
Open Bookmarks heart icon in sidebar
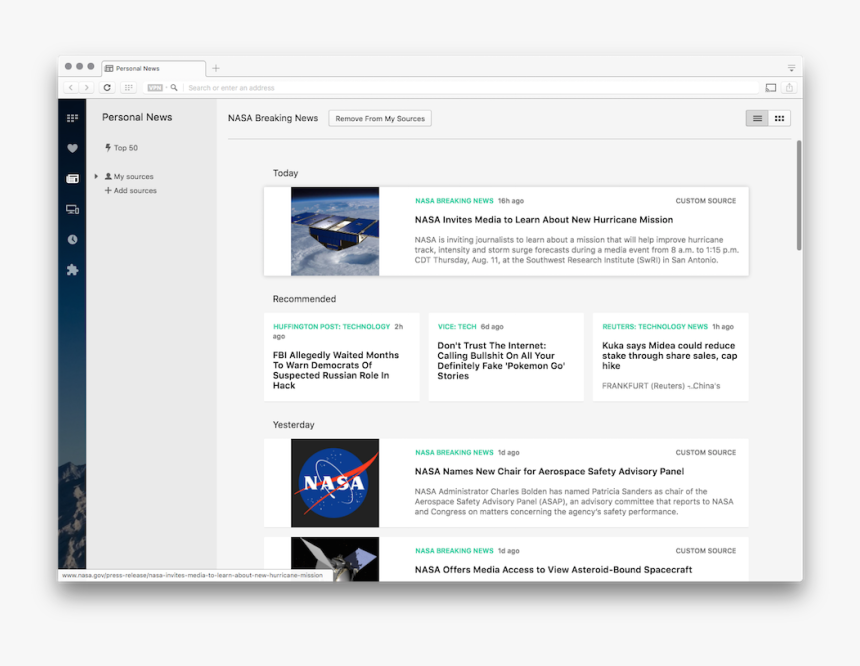click(72, 148)
